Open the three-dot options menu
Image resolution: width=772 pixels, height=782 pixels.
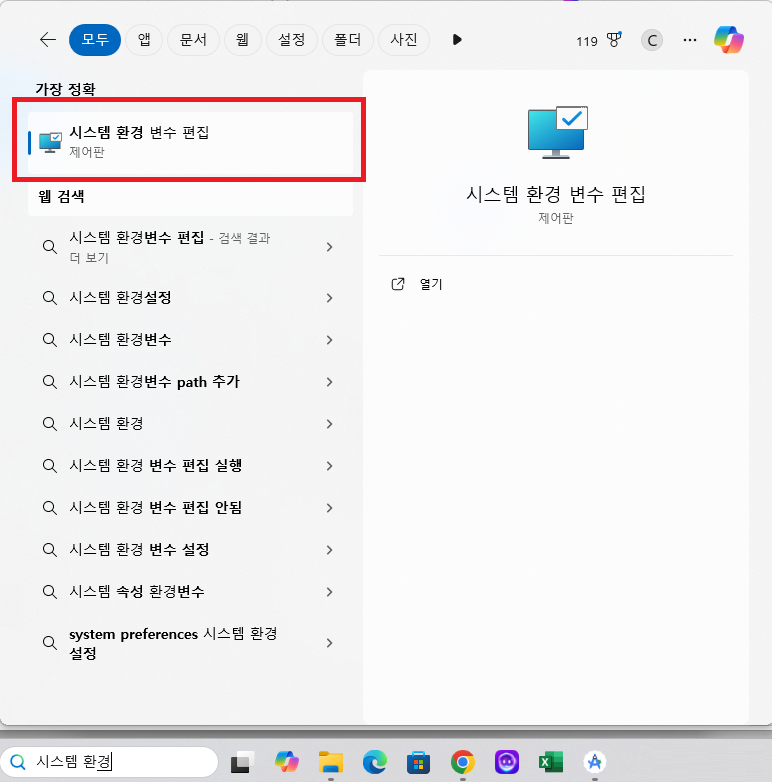click(690, 40)
